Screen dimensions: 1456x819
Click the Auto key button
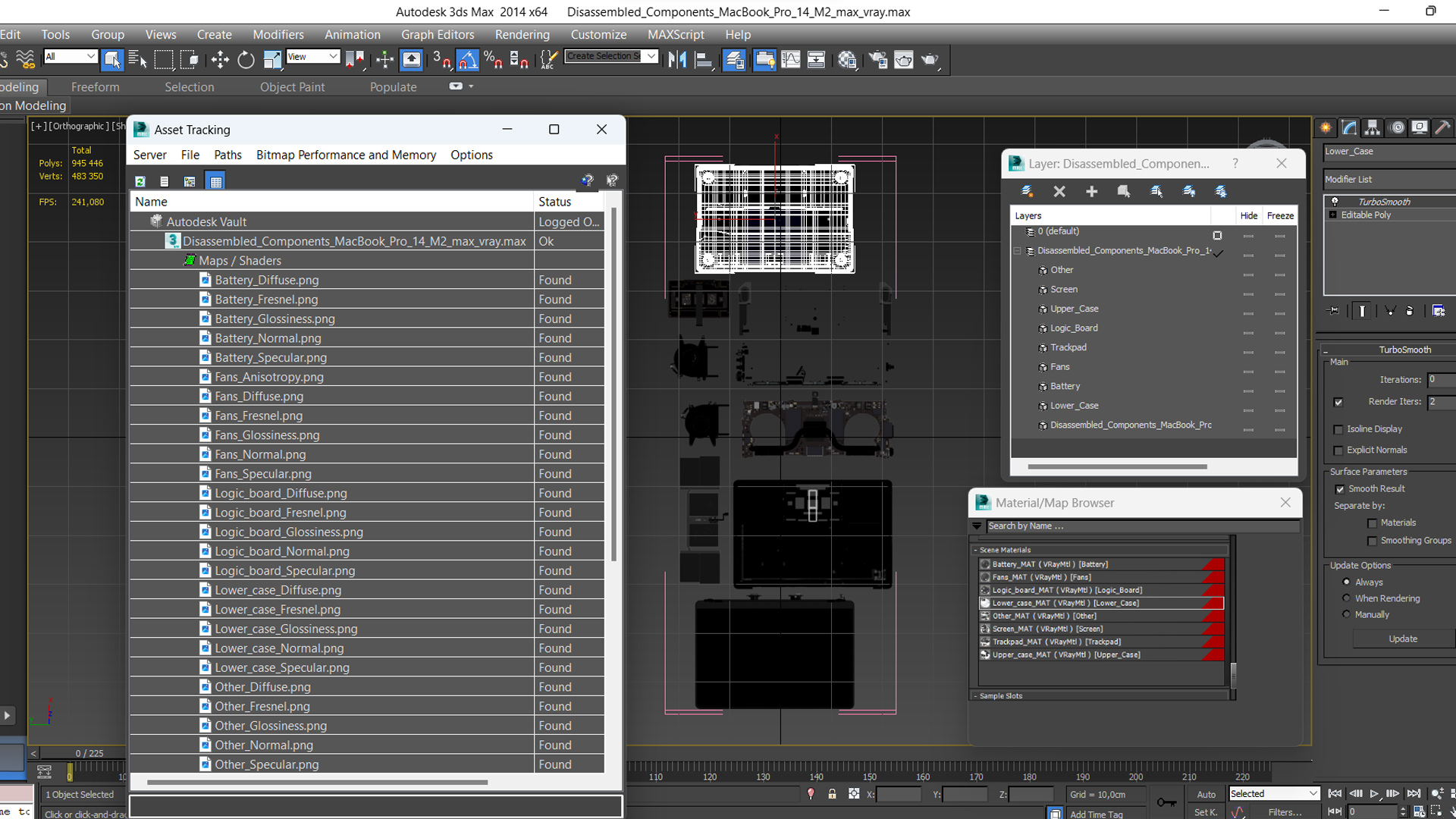pyautogui.click(x=1207, y=794)
